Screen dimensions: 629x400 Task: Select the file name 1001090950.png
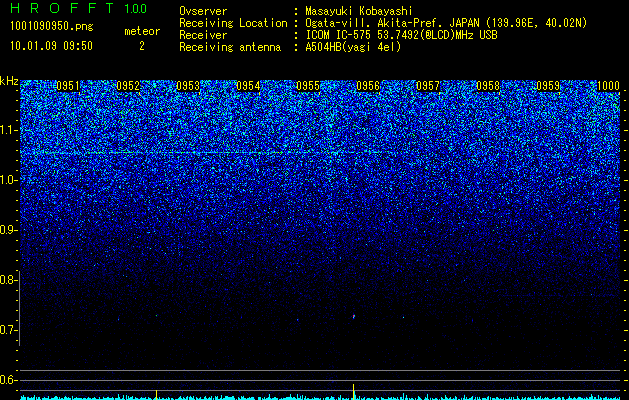[52, 26]
